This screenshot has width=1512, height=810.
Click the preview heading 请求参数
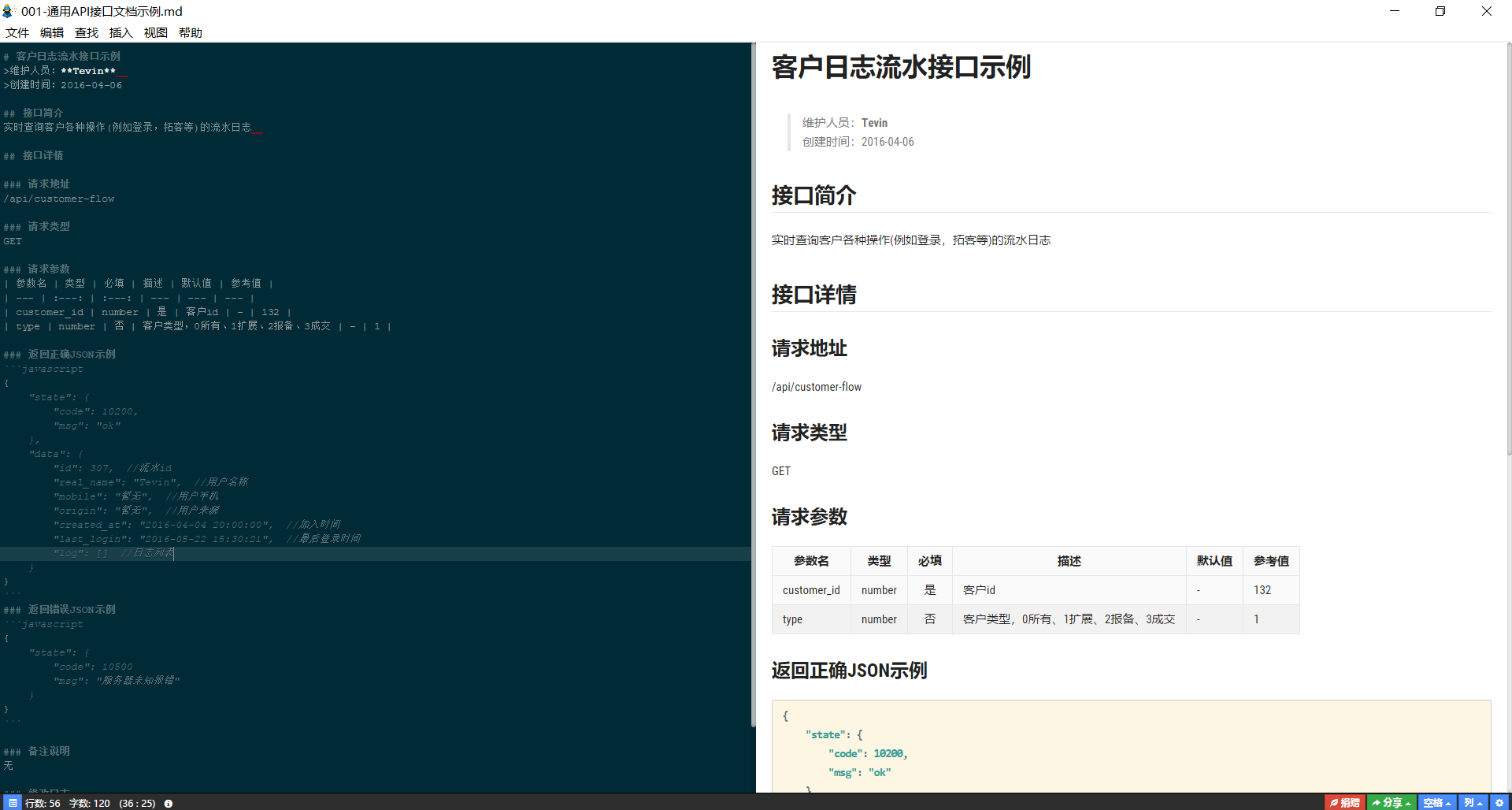click(809, 516)
